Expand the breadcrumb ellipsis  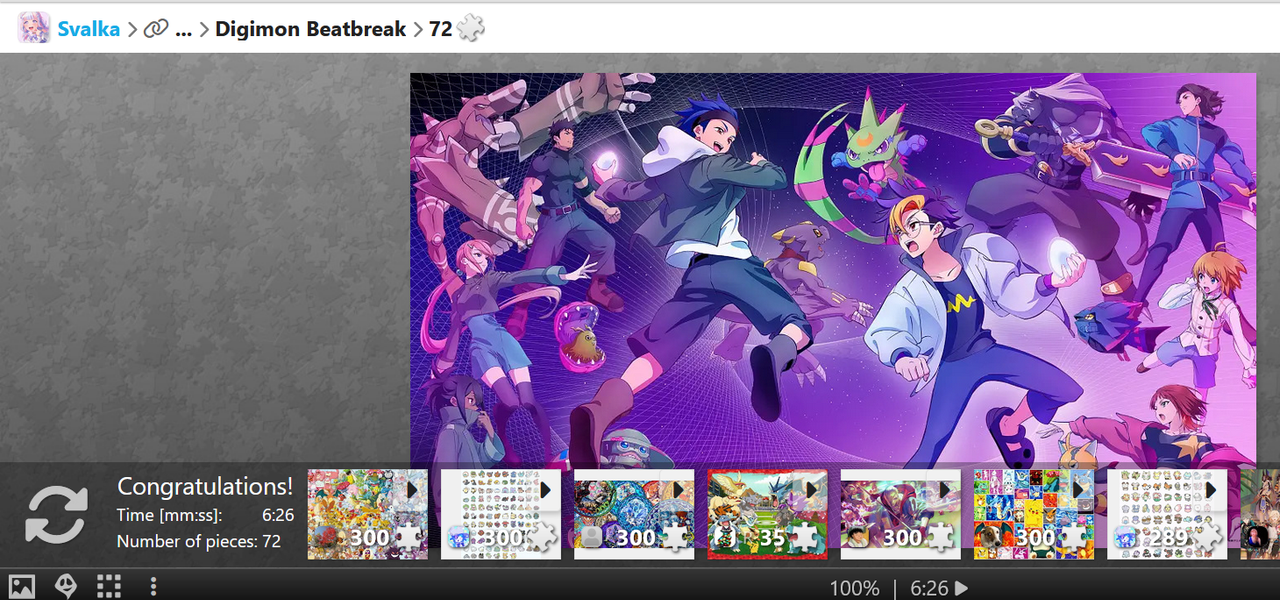coord(183,29)
